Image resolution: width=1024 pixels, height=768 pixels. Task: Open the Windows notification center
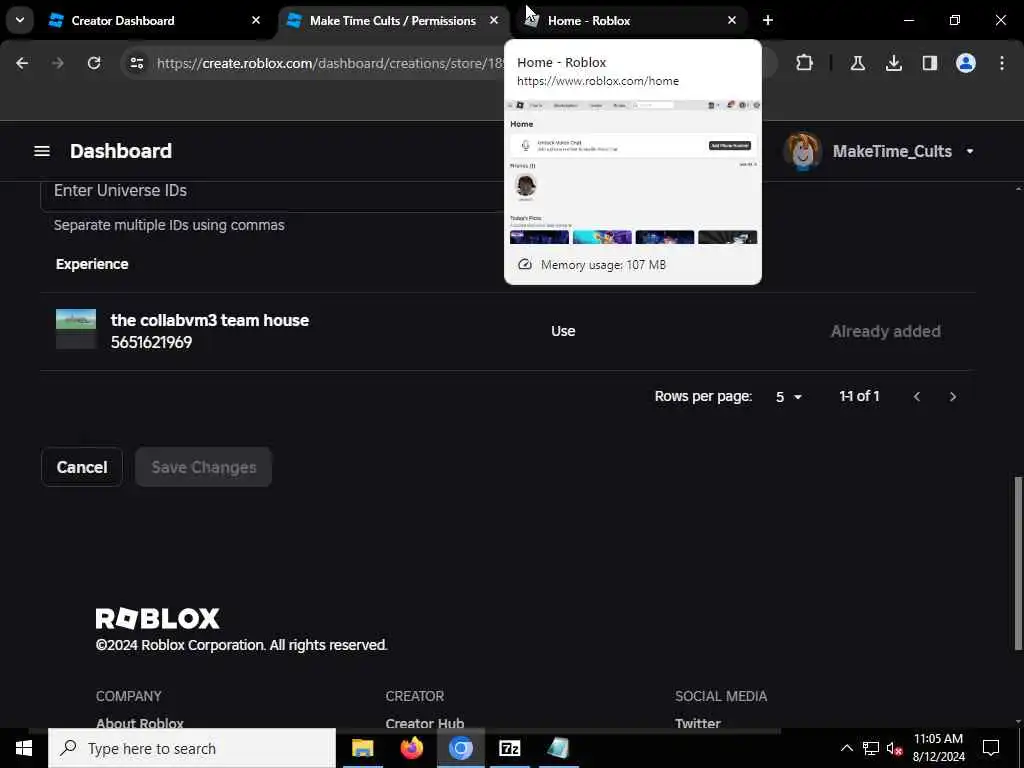(x=991, y=748)
